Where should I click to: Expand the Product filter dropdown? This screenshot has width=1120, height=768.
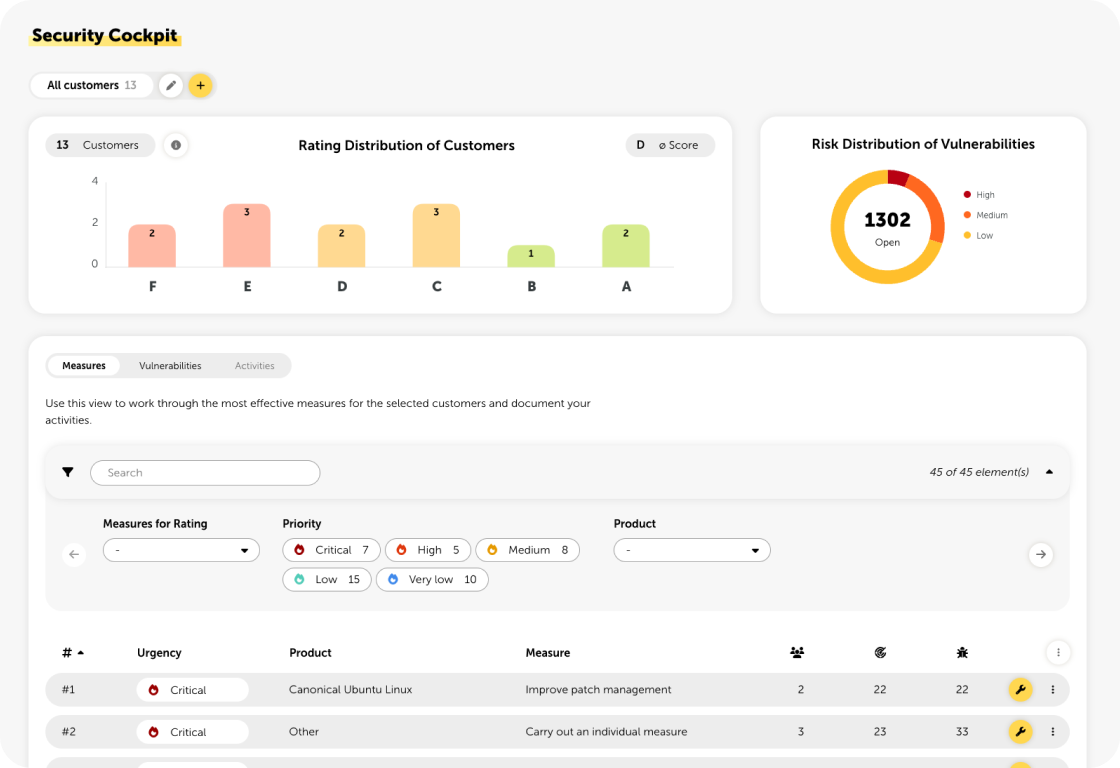pyautogui.click(x=692, y=550)
